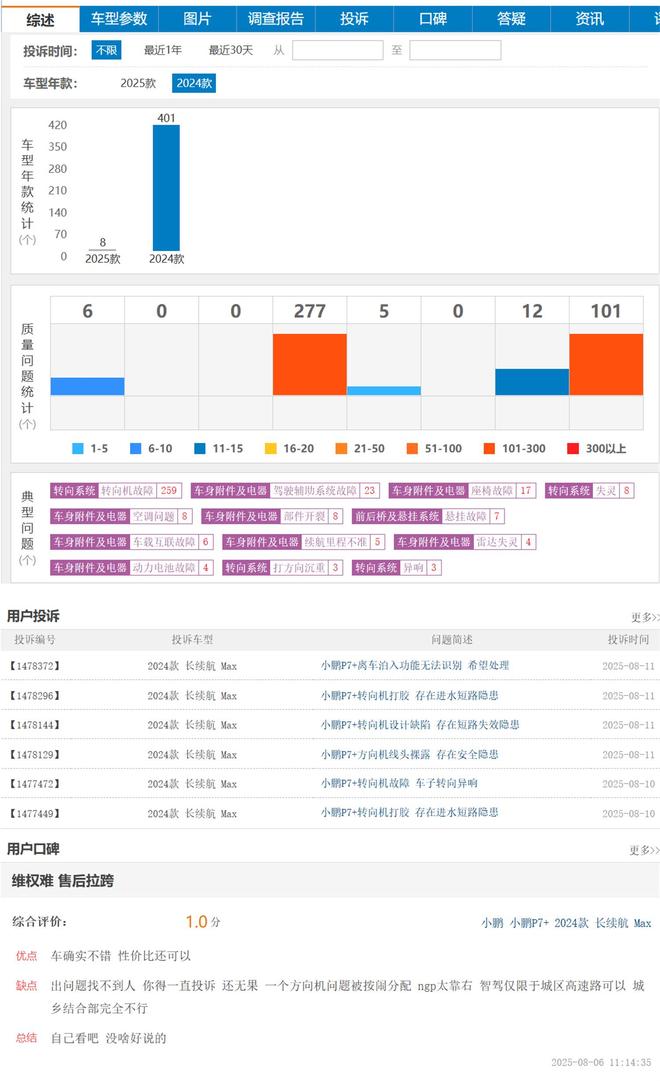Choose the 2024款 model year filter
The image size is (660, 1081).
coord(194,83)
